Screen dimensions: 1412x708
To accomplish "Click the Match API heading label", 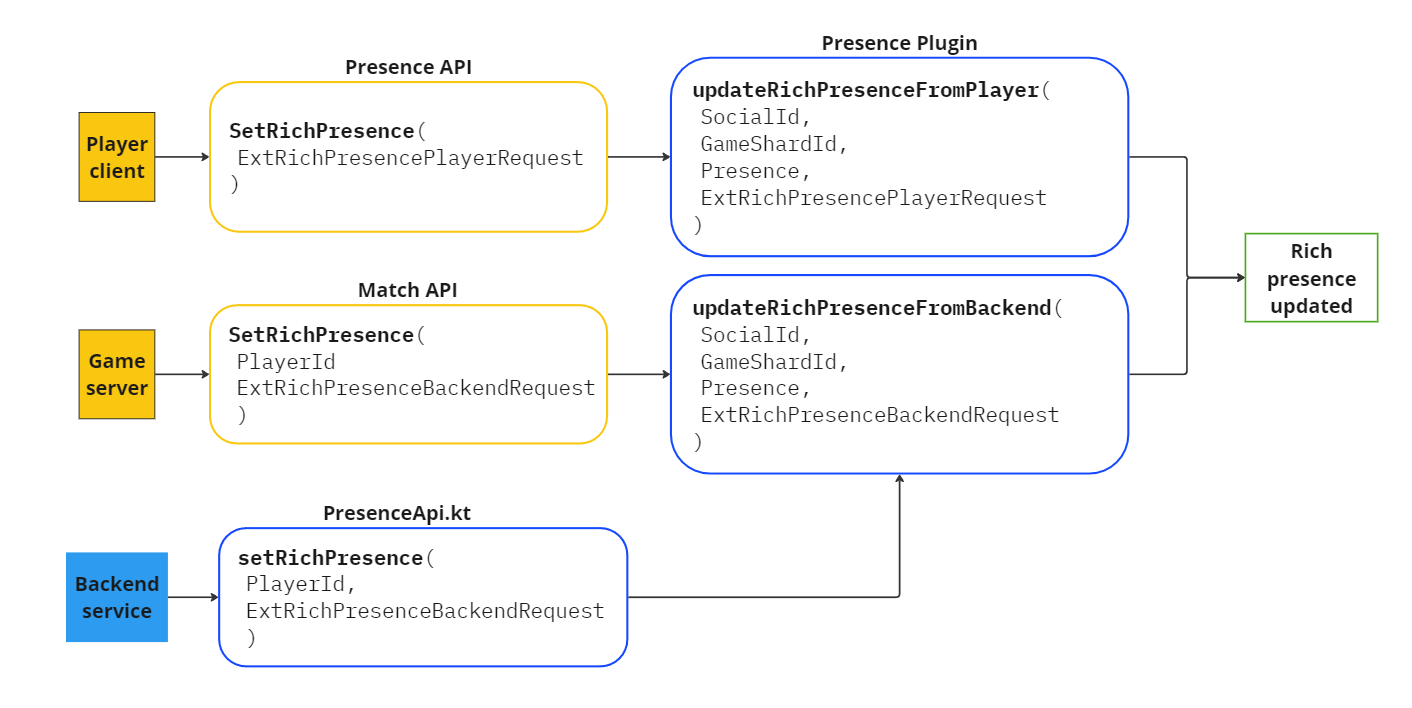I will pos(407,290).
